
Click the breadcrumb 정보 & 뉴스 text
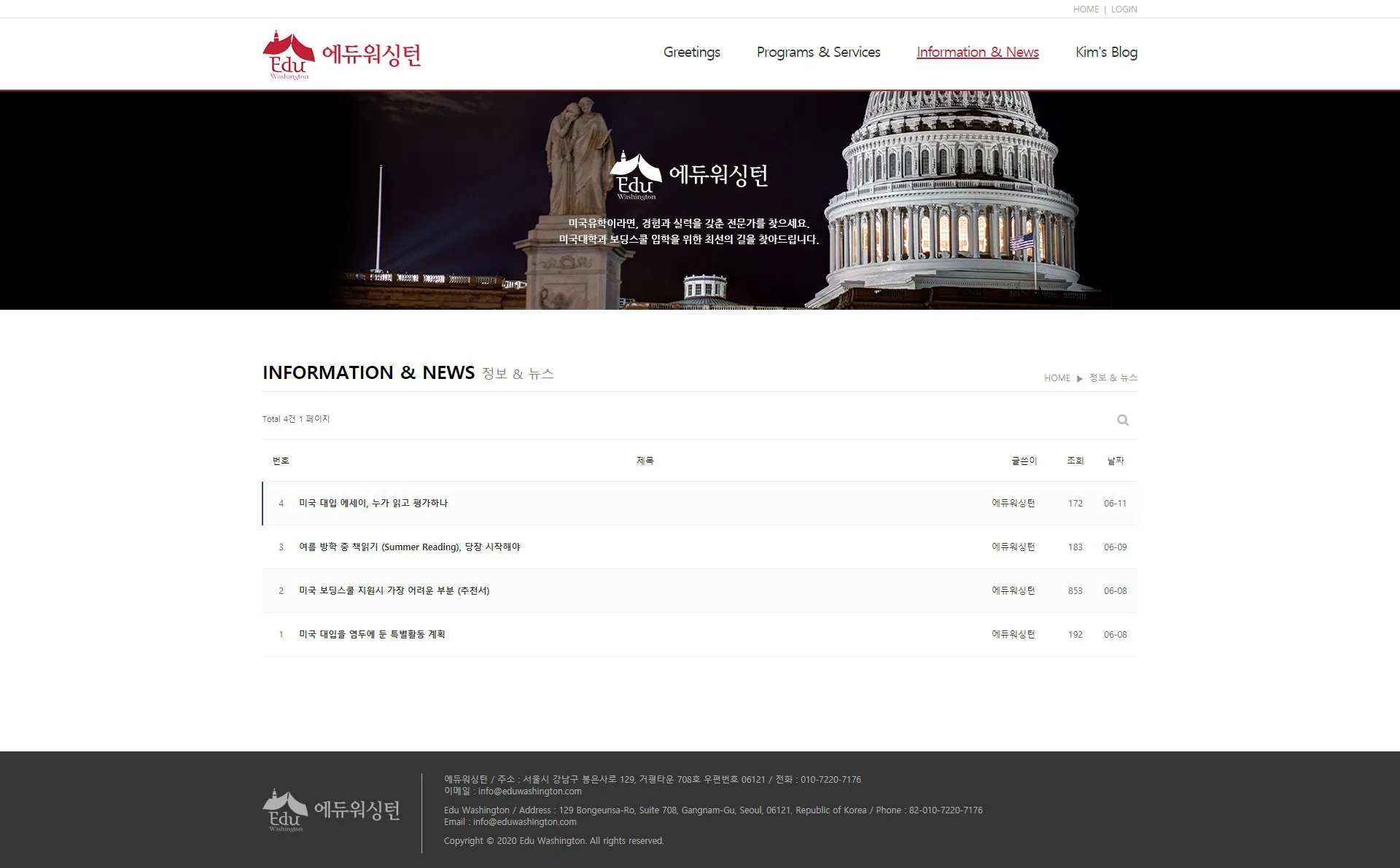1113,378
